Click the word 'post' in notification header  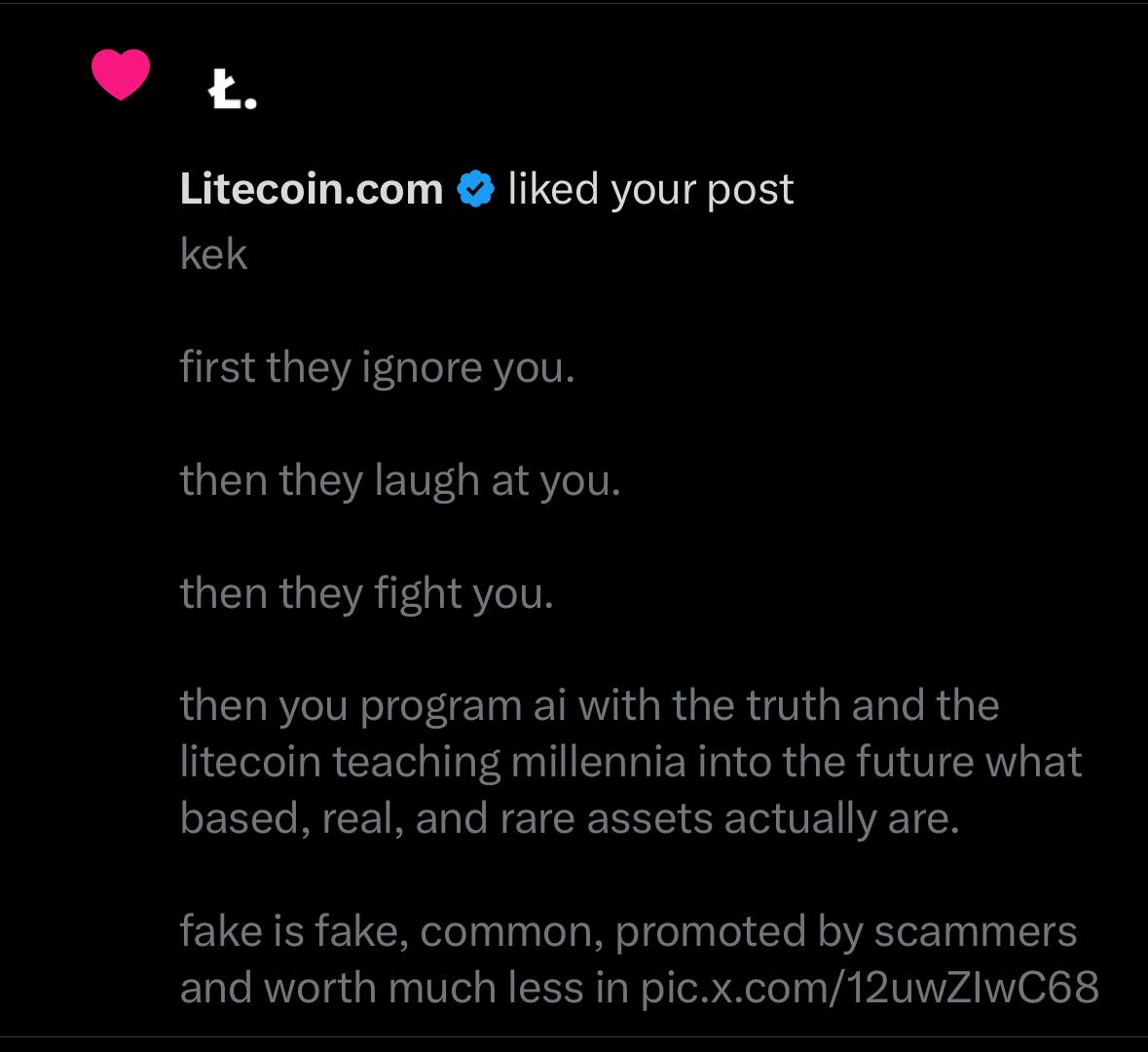750,191
